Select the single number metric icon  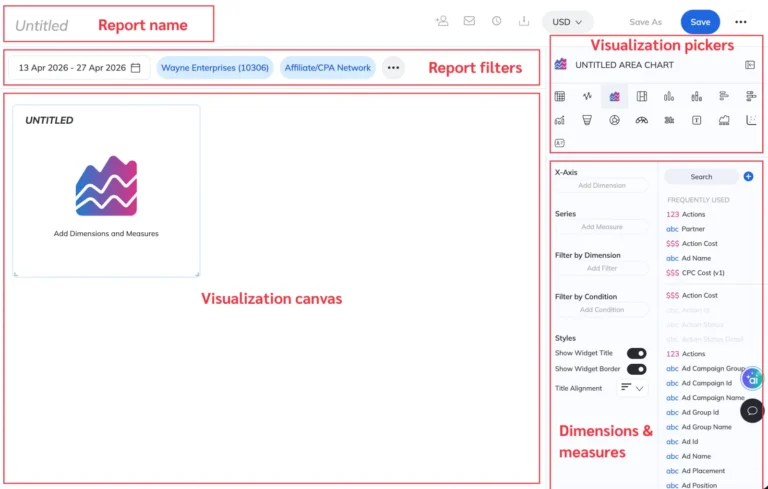669,120
